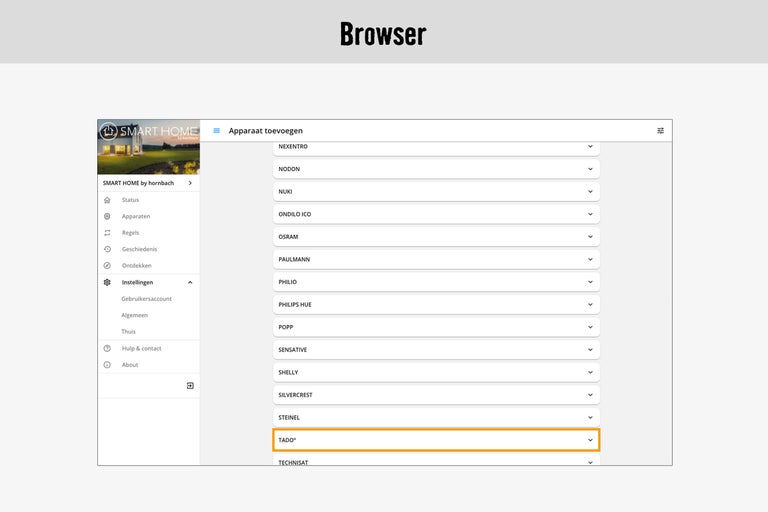Click the hamburger menu icon
The width and height of the screenshot is (768, 512).
(x=216, y=131)
